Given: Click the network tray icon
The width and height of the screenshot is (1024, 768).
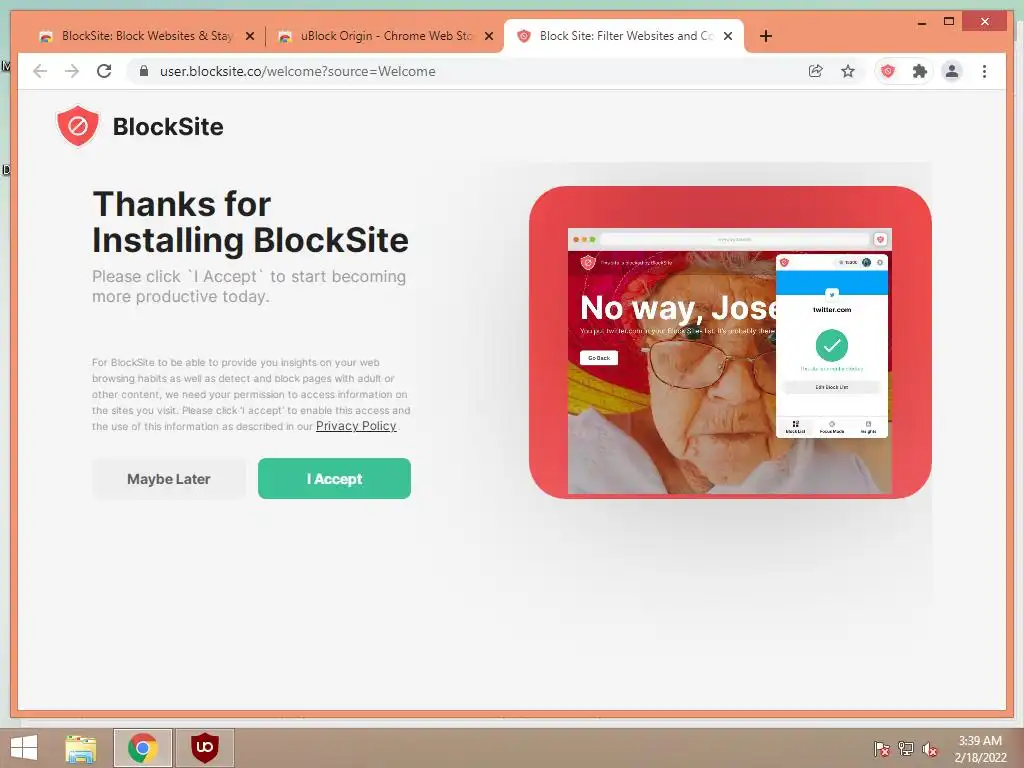Looking at the screenshot, I should [906, 748].
